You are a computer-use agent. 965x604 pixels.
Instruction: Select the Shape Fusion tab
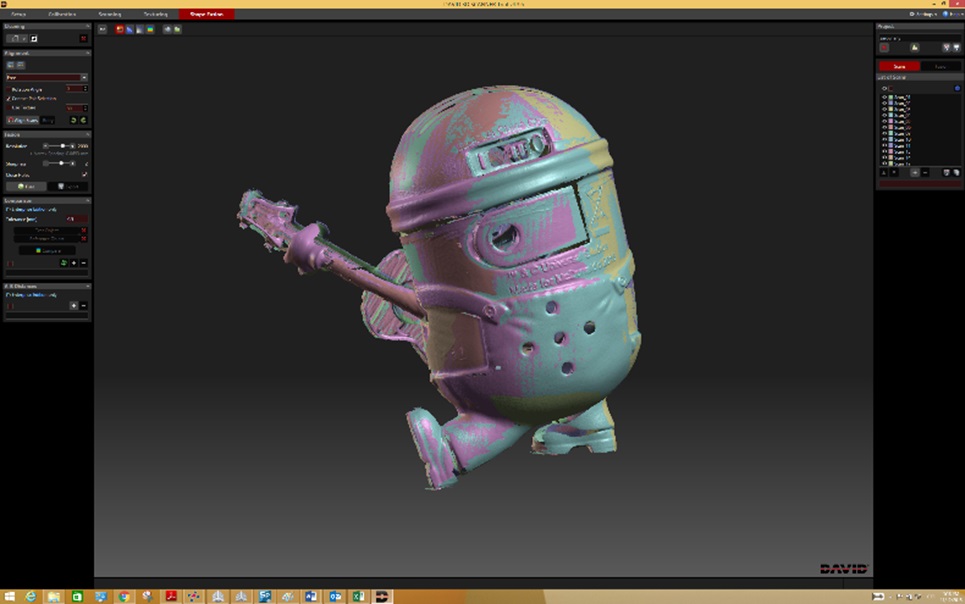click(x=206, y=14)
